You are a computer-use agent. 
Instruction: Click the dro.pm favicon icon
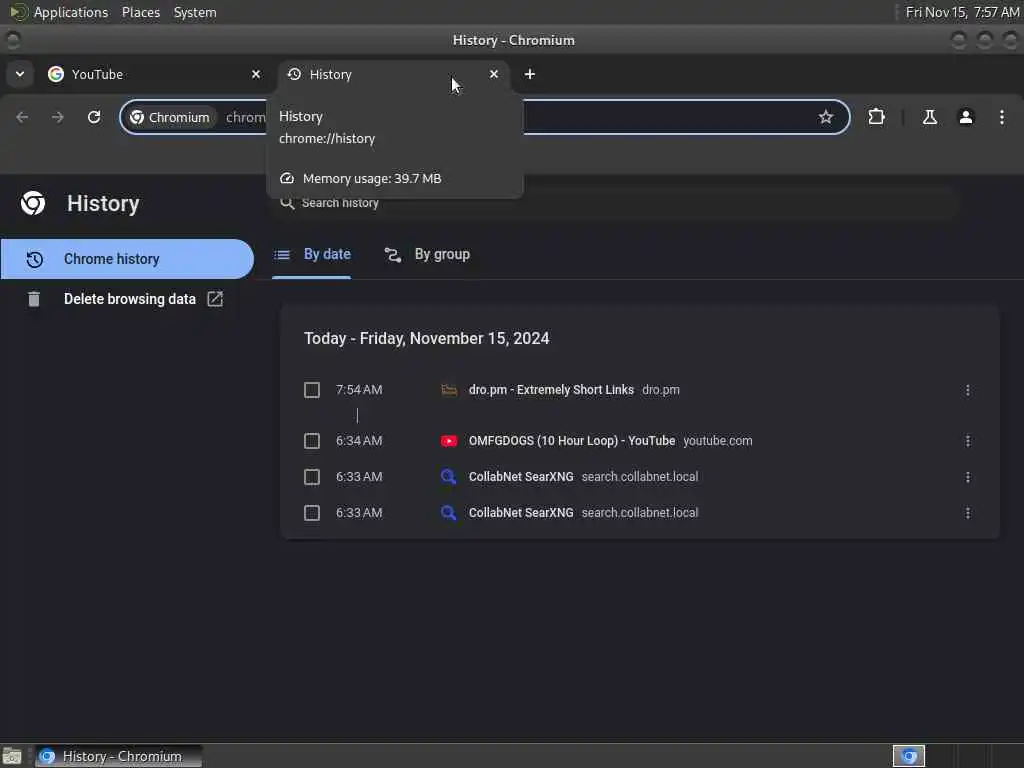(x=449, y=390)
